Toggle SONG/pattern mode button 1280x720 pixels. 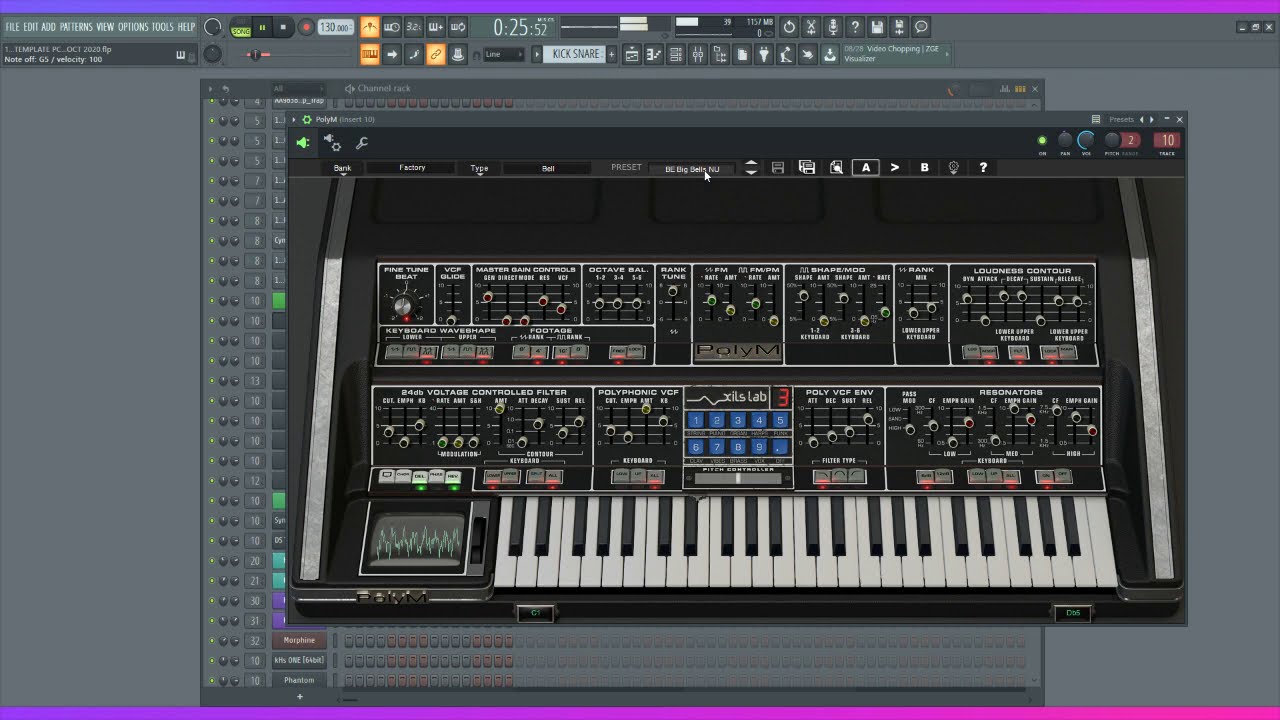click(x=240, y=28)
